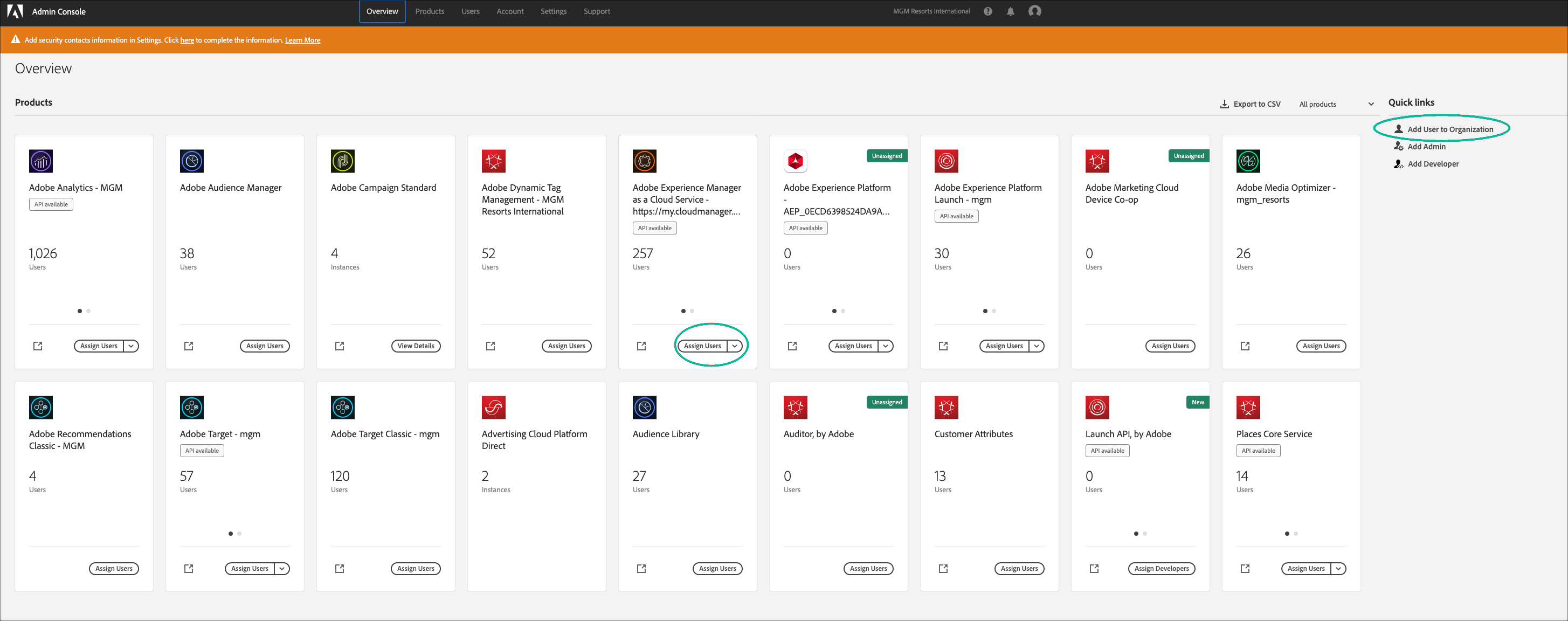1568x621 pixels.
Task: Expand Assign Users arrow on Adobe Experience Manager card
Action: click(x=735, y=346)
